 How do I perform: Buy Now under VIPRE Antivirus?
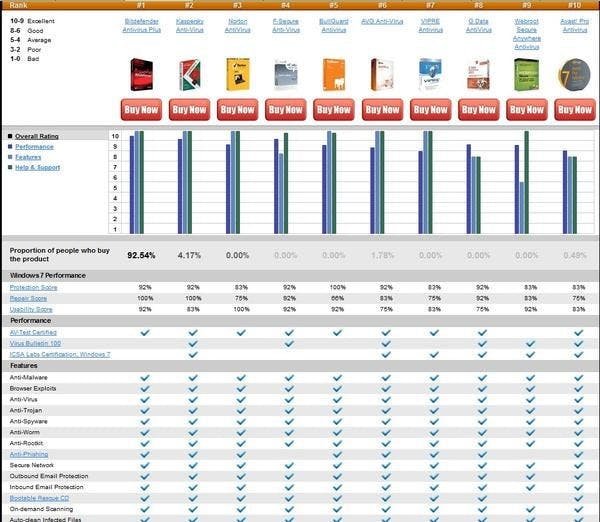click(430, 110)
